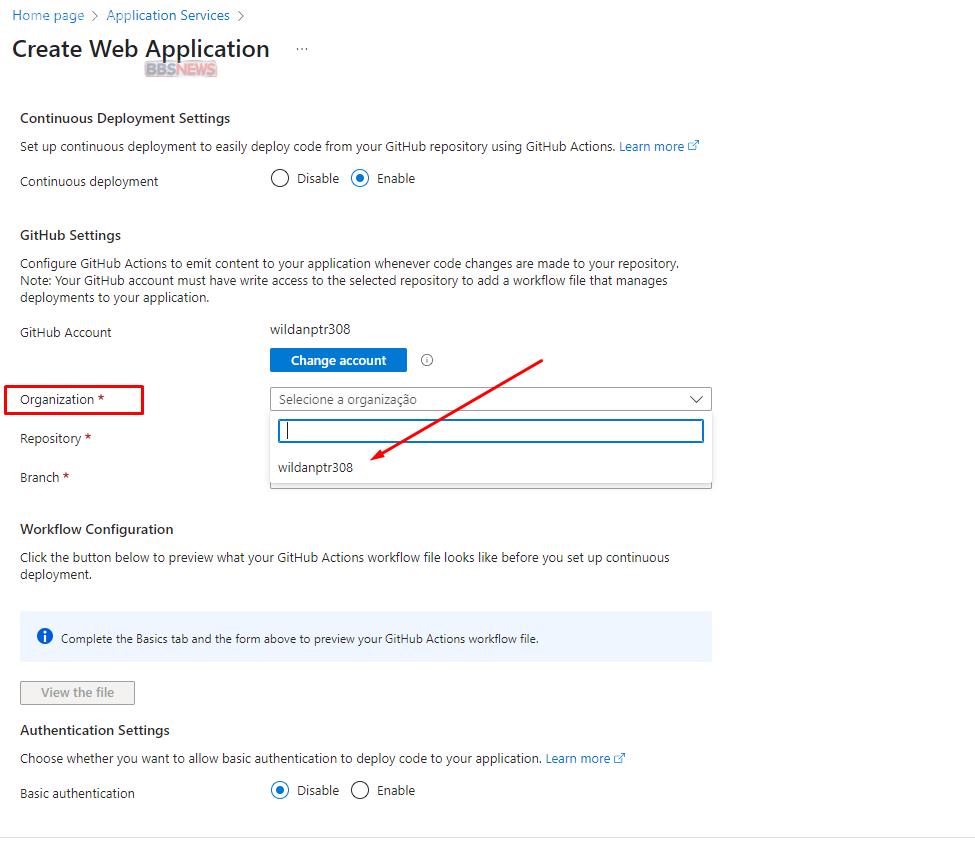Select Disable for Continuous deployment
Viewport: 975px width, 848px height.
[x=280, y=179]
